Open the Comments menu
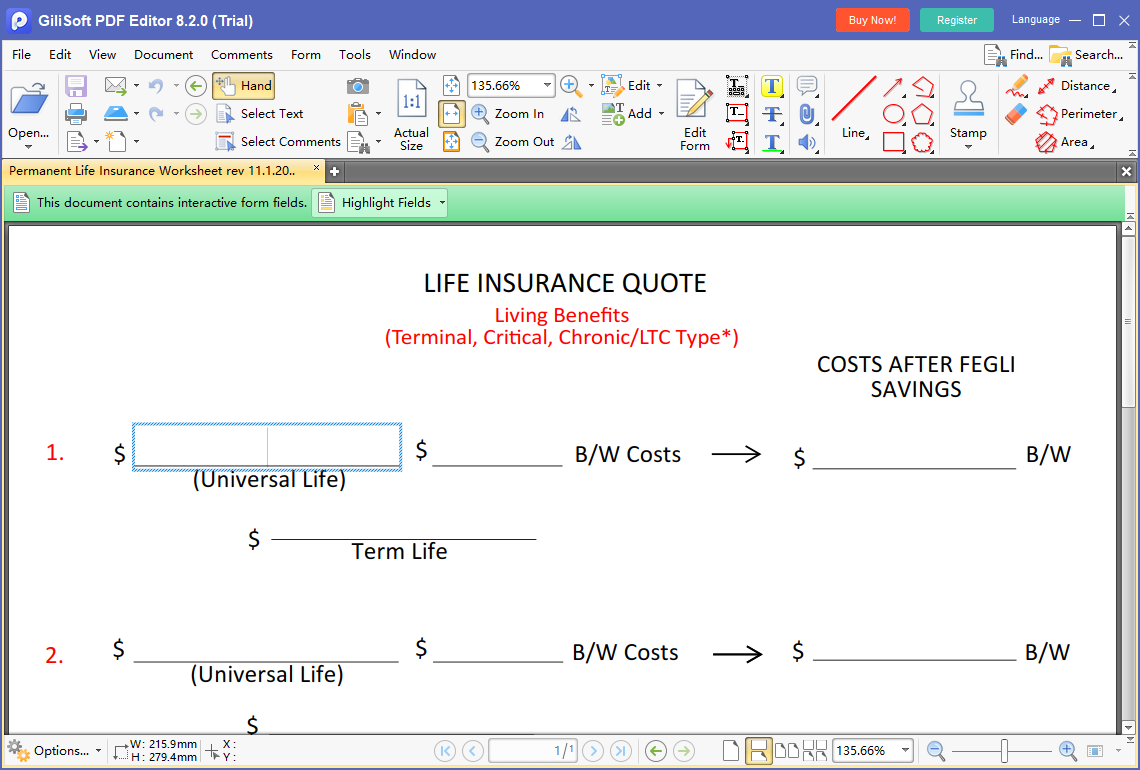The width and height of the screenshot is (1140, 770). click(x=241, y=55)
